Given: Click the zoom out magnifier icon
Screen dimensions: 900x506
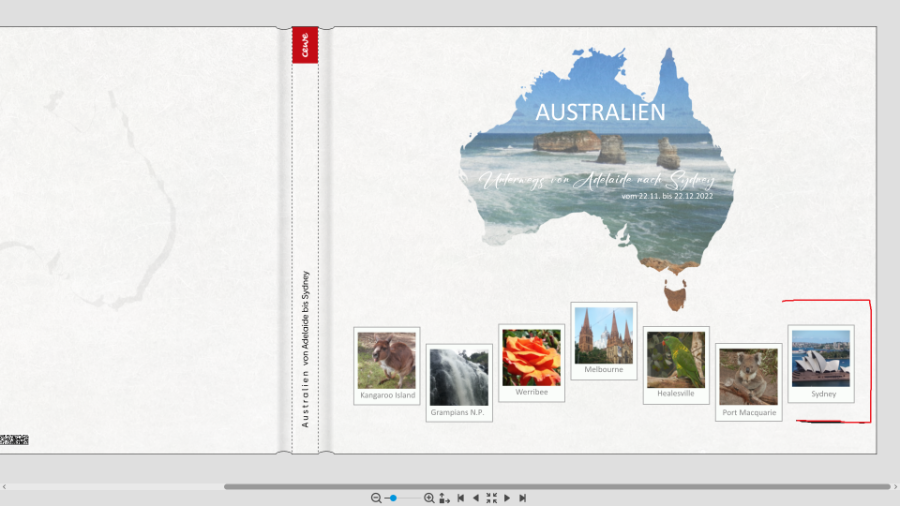Looking at the screenshot, I should click(376, 498).
